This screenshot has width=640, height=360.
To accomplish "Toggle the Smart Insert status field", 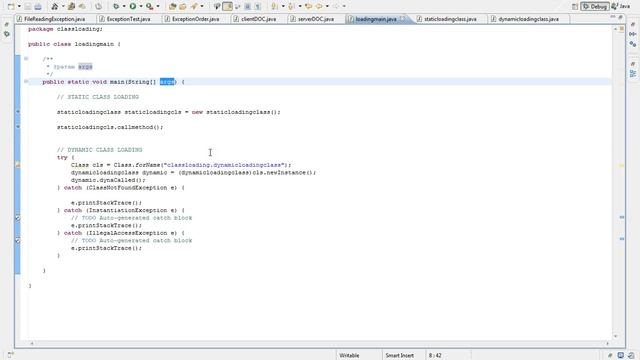I will (x=403, y=356).
